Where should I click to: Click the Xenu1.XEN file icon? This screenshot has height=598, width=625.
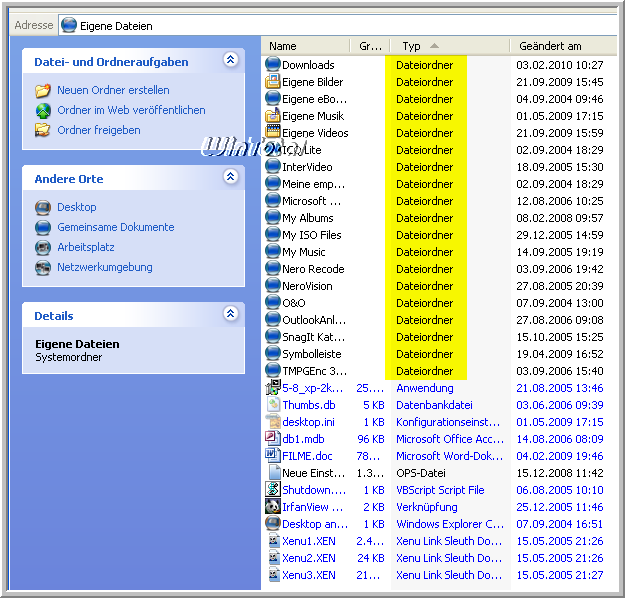[x=273, y=541]
